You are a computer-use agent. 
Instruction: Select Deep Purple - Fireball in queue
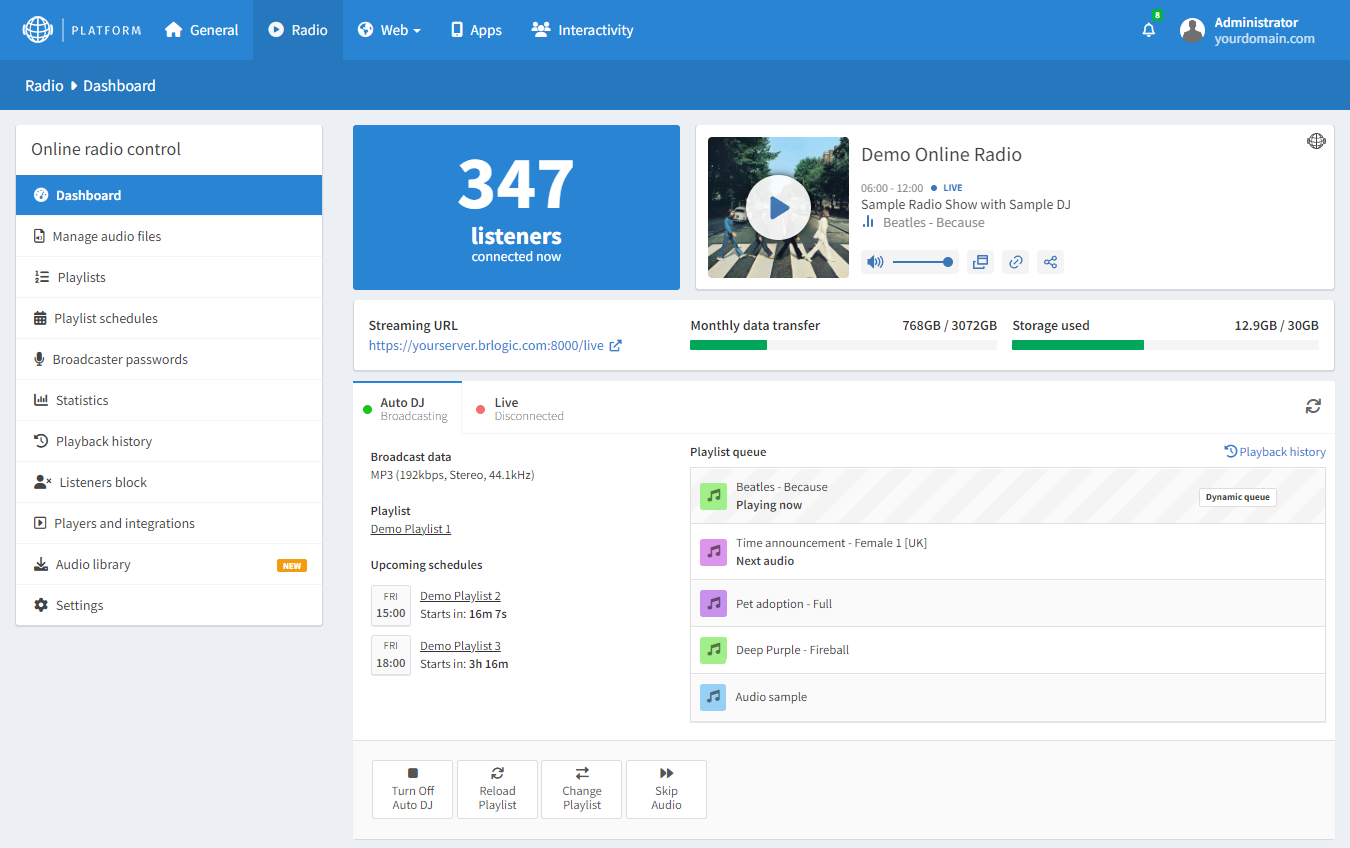click(792, 650)
